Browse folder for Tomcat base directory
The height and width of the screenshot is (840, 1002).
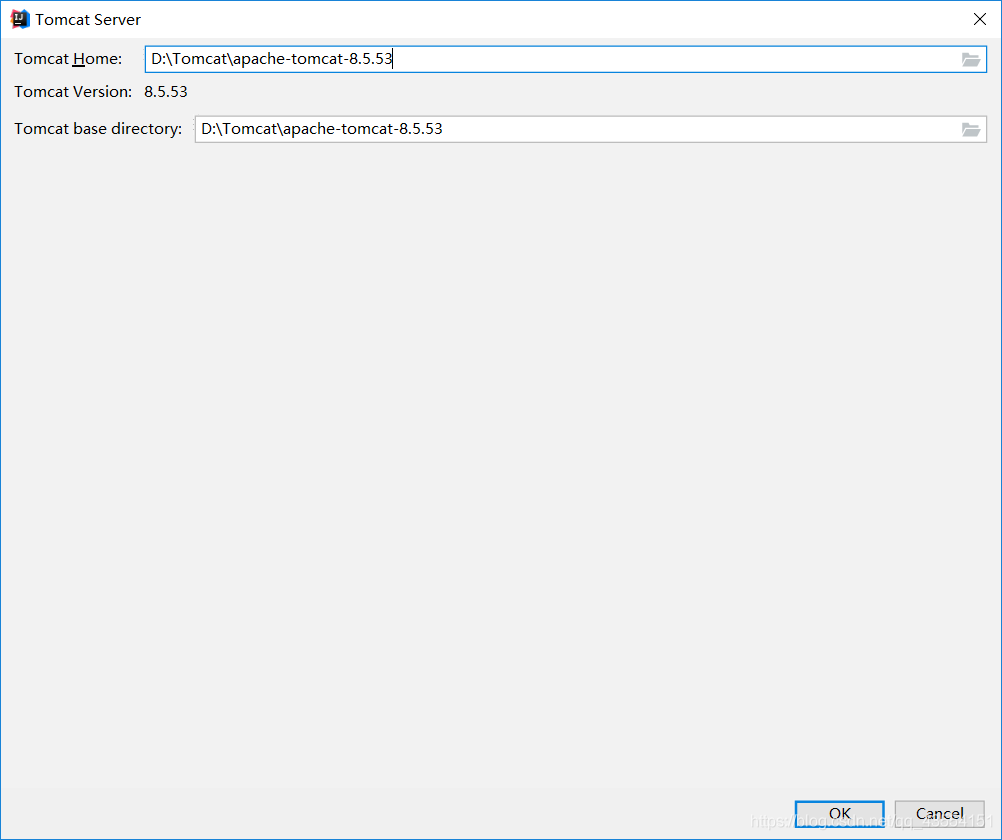pos(971,130)
